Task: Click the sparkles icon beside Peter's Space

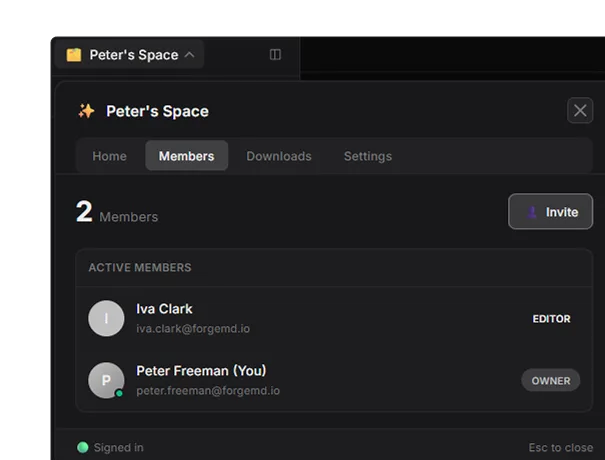Action: point(86,111)
